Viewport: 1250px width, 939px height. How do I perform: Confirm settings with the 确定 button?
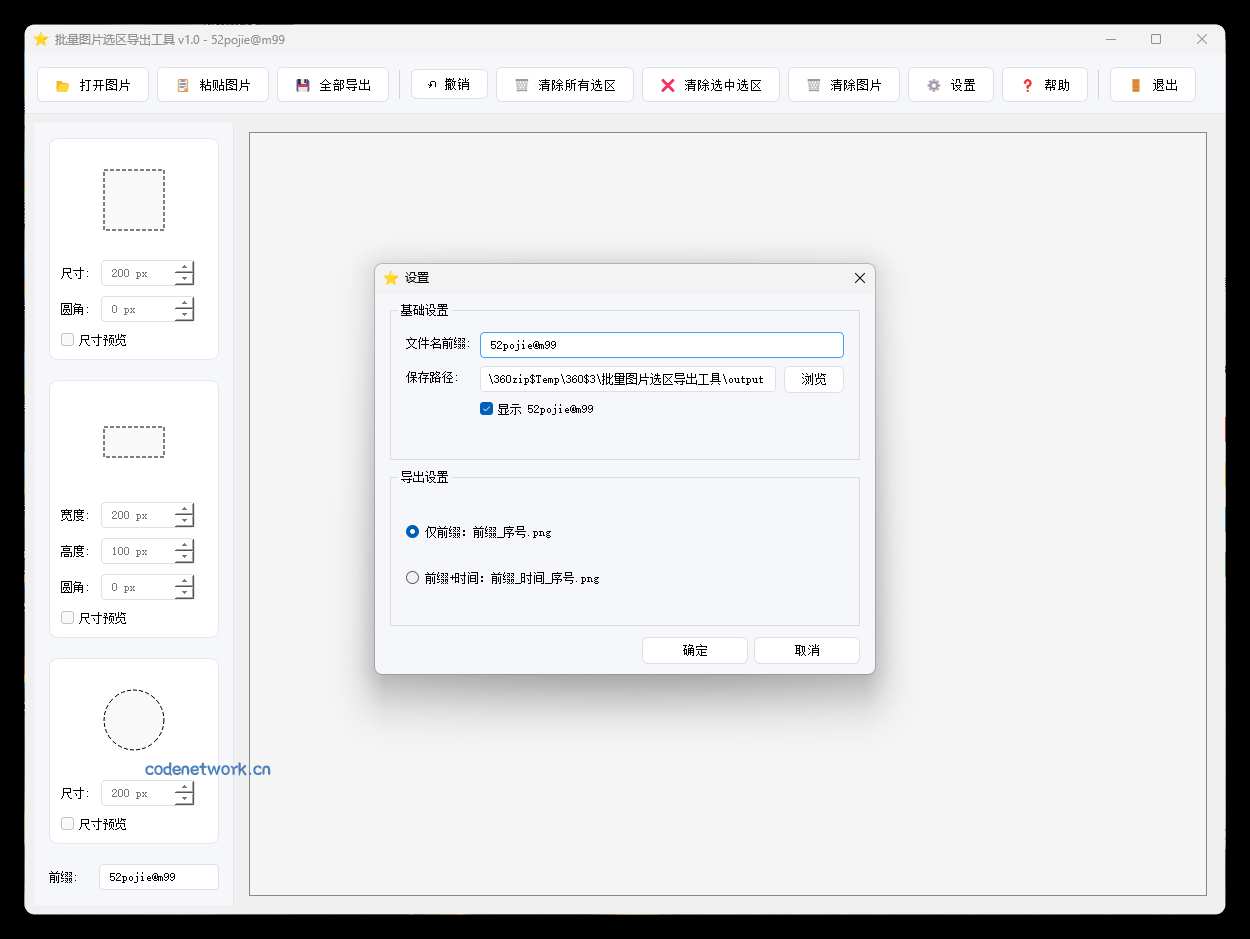pyautogui.click(x=694, y=650)
